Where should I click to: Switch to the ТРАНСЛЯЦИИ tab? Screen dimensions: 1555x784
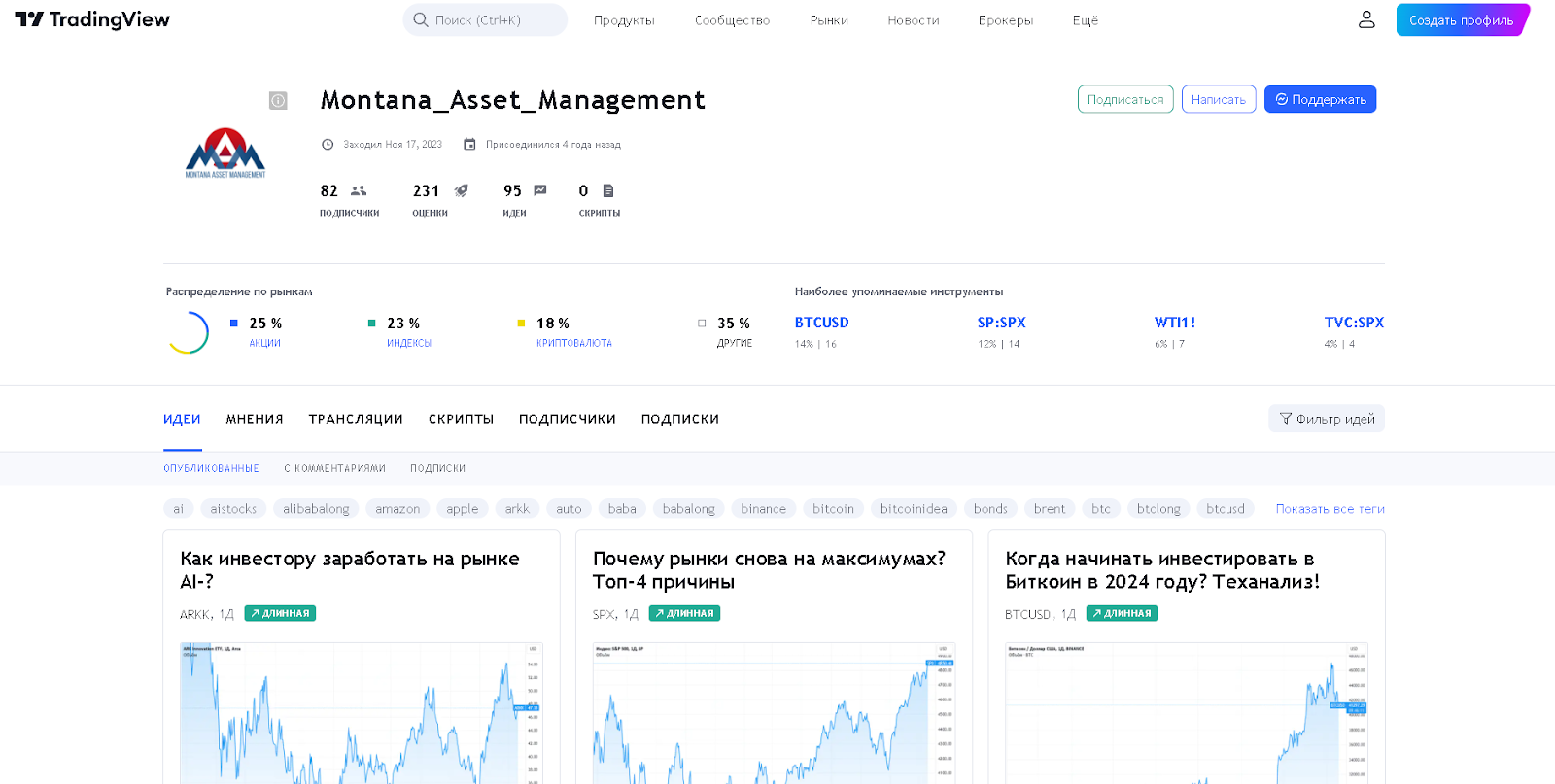(x=356, y=419)
